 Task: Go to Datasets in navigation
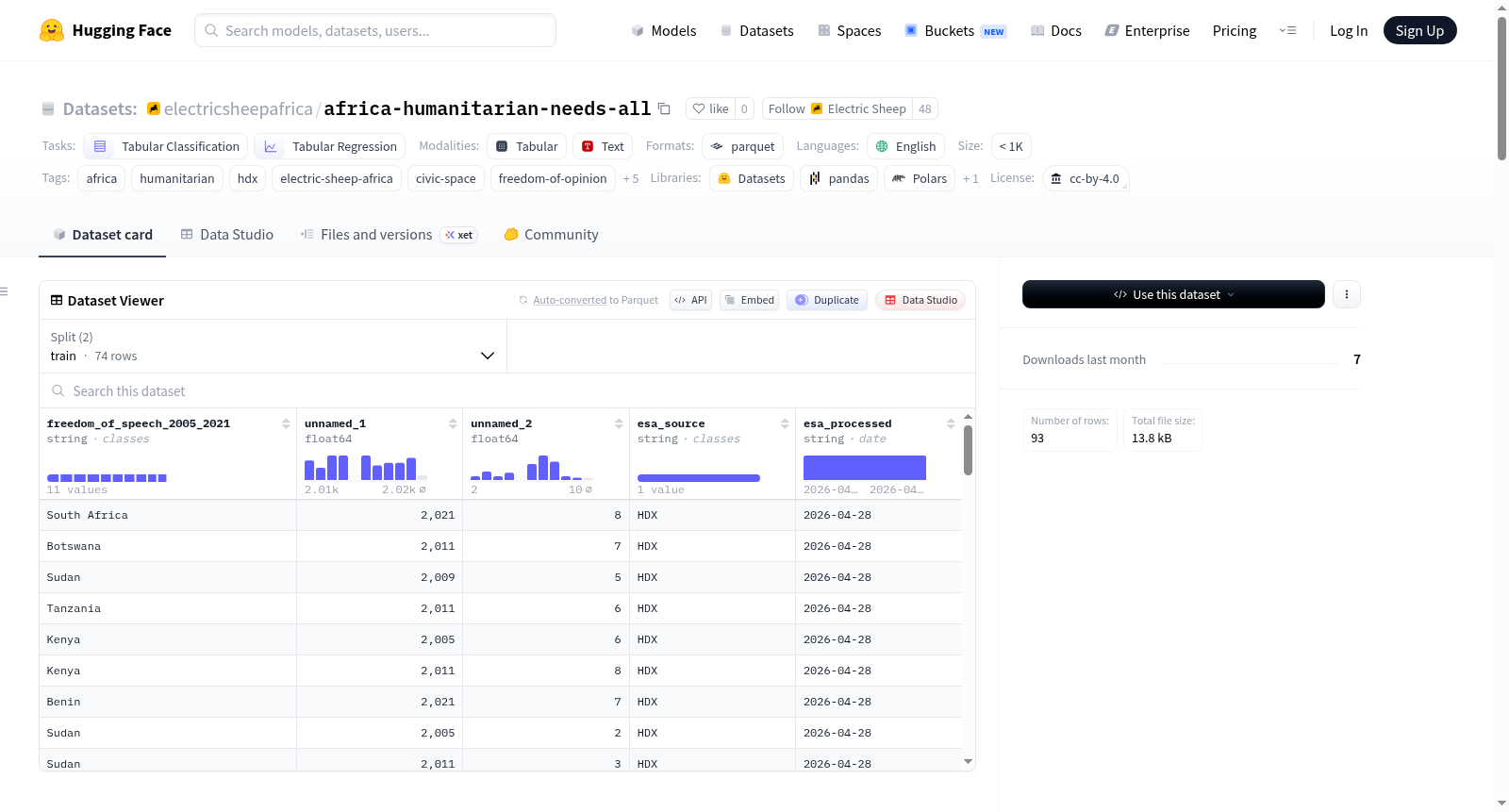click(x=756, y=30)
